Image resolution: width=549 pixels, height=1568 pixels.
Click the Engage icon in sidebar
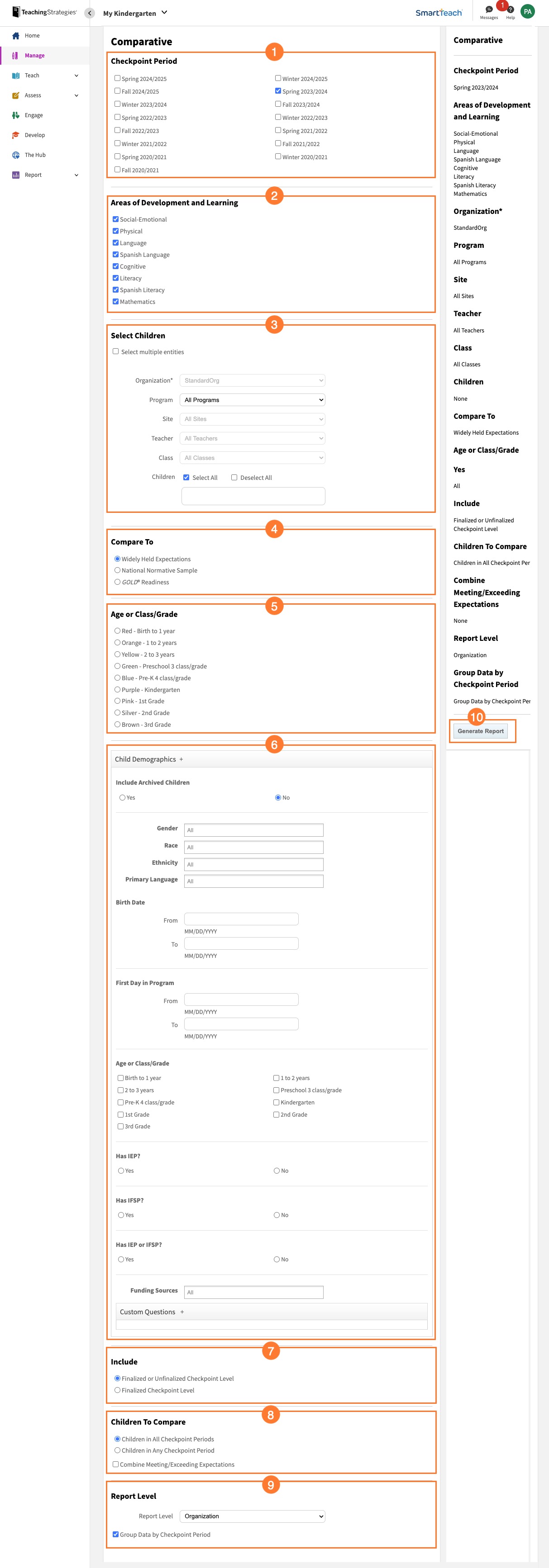(16, 115)
